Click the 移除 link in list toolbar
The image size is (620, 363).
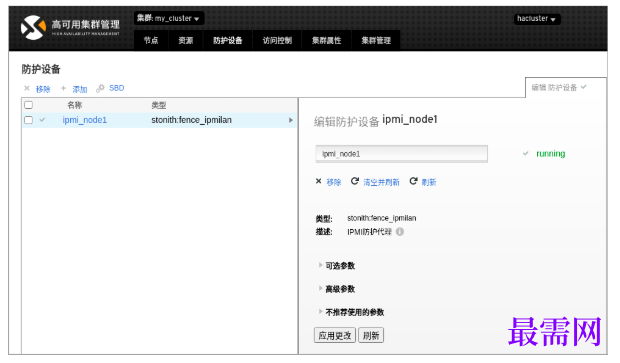43,89
